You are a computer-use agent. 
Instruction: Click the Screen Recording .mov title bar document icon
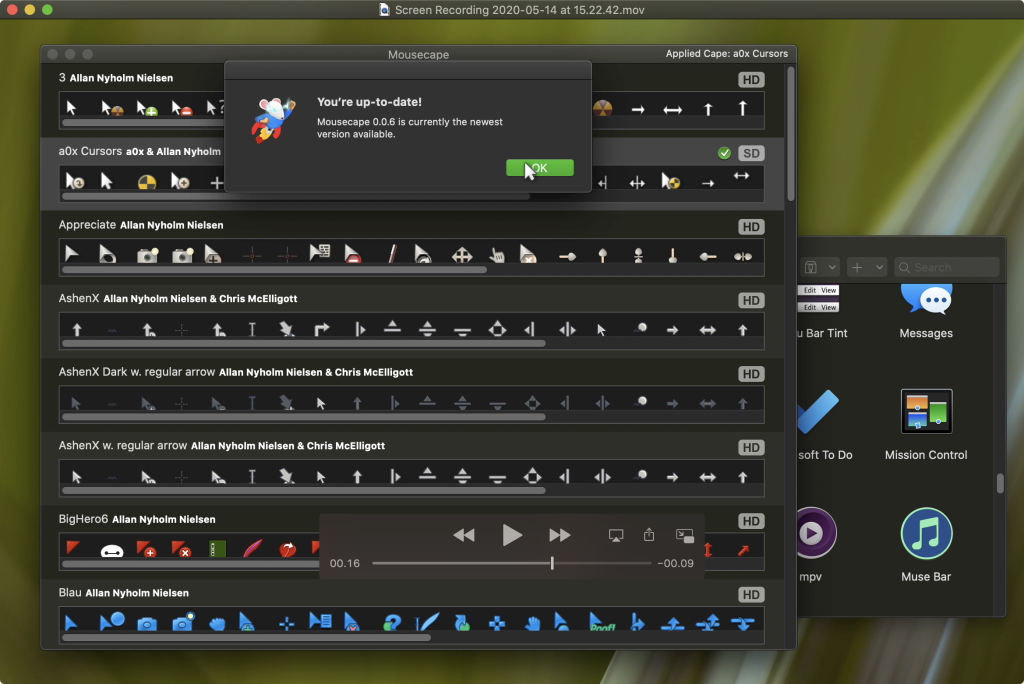click(x=384, y=10)
